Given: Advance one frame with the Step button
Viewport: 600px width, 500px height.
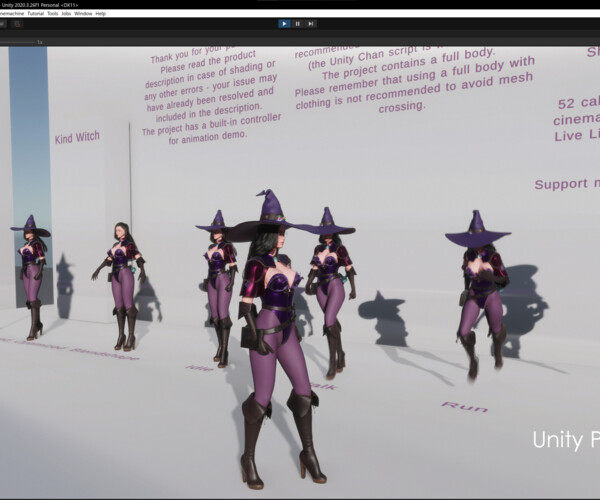Looking at the screenshot, I should coord(311,24).
